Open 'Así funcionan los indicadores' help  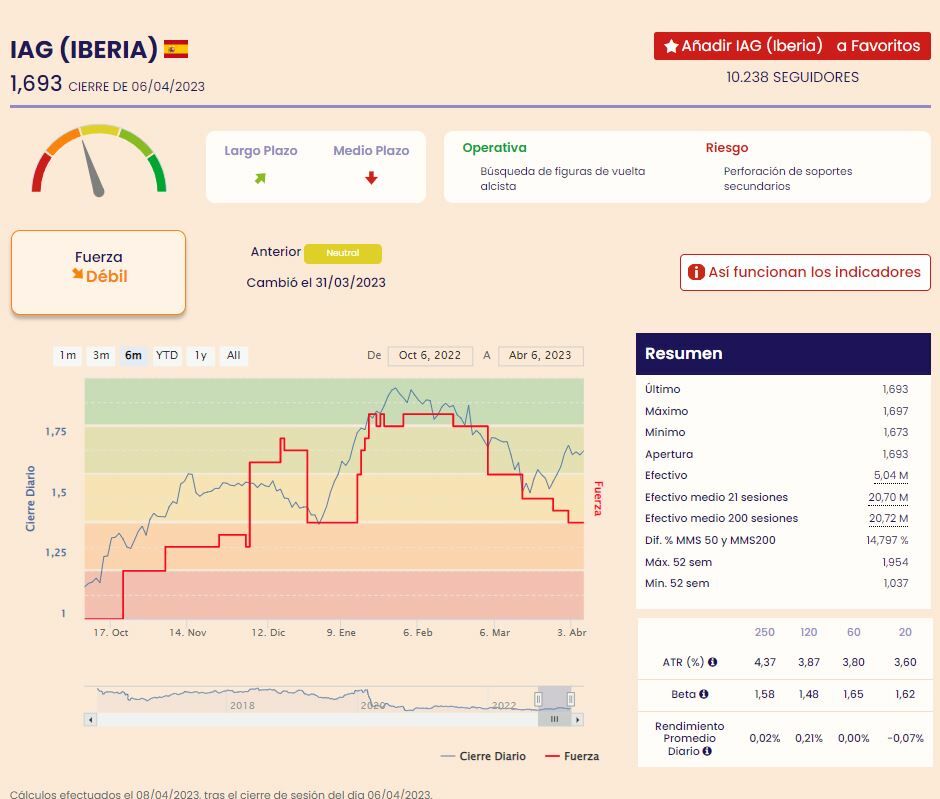[805, 272]
